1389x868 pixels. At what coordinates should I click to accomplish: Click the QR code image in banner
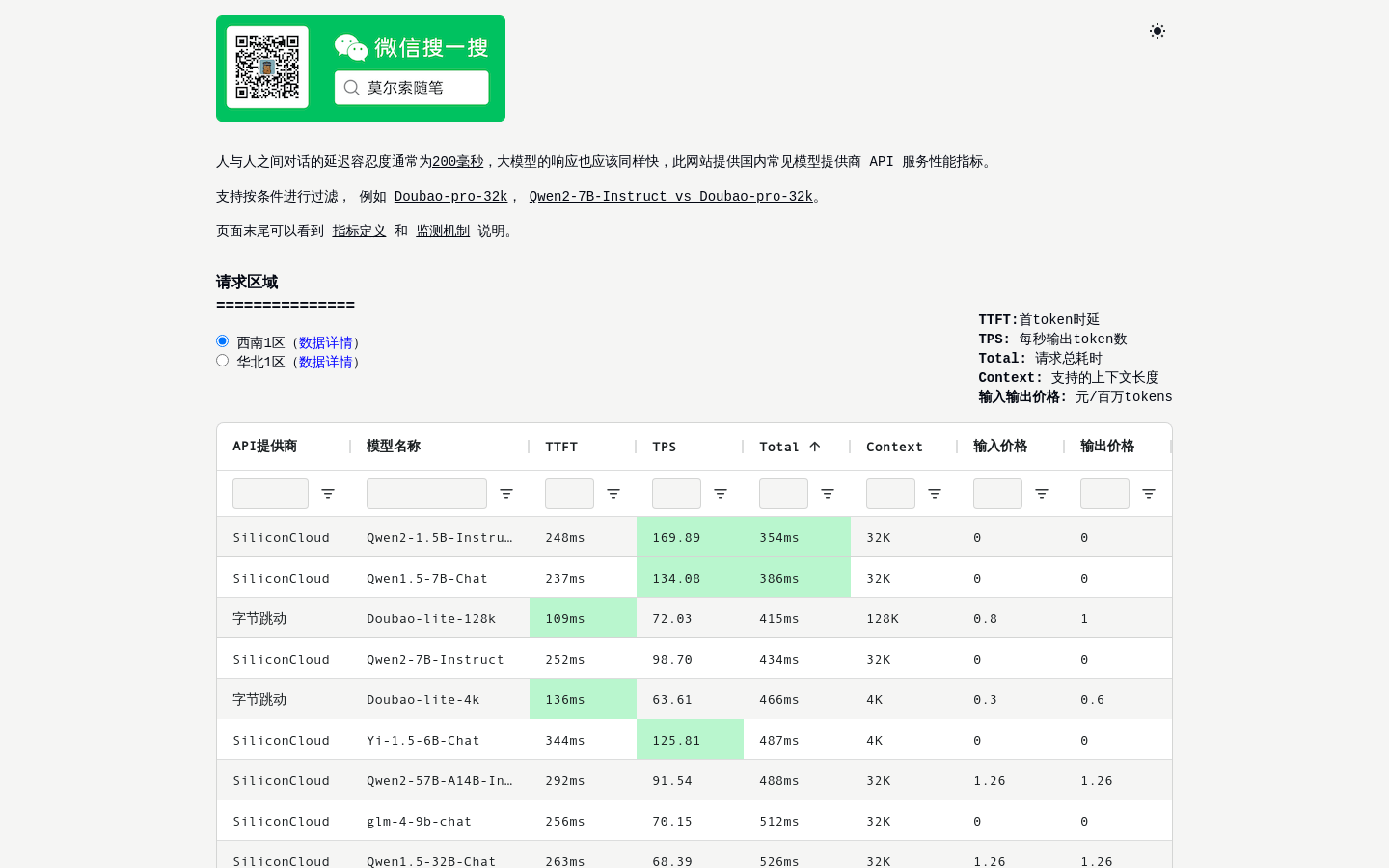click(267, 68)
